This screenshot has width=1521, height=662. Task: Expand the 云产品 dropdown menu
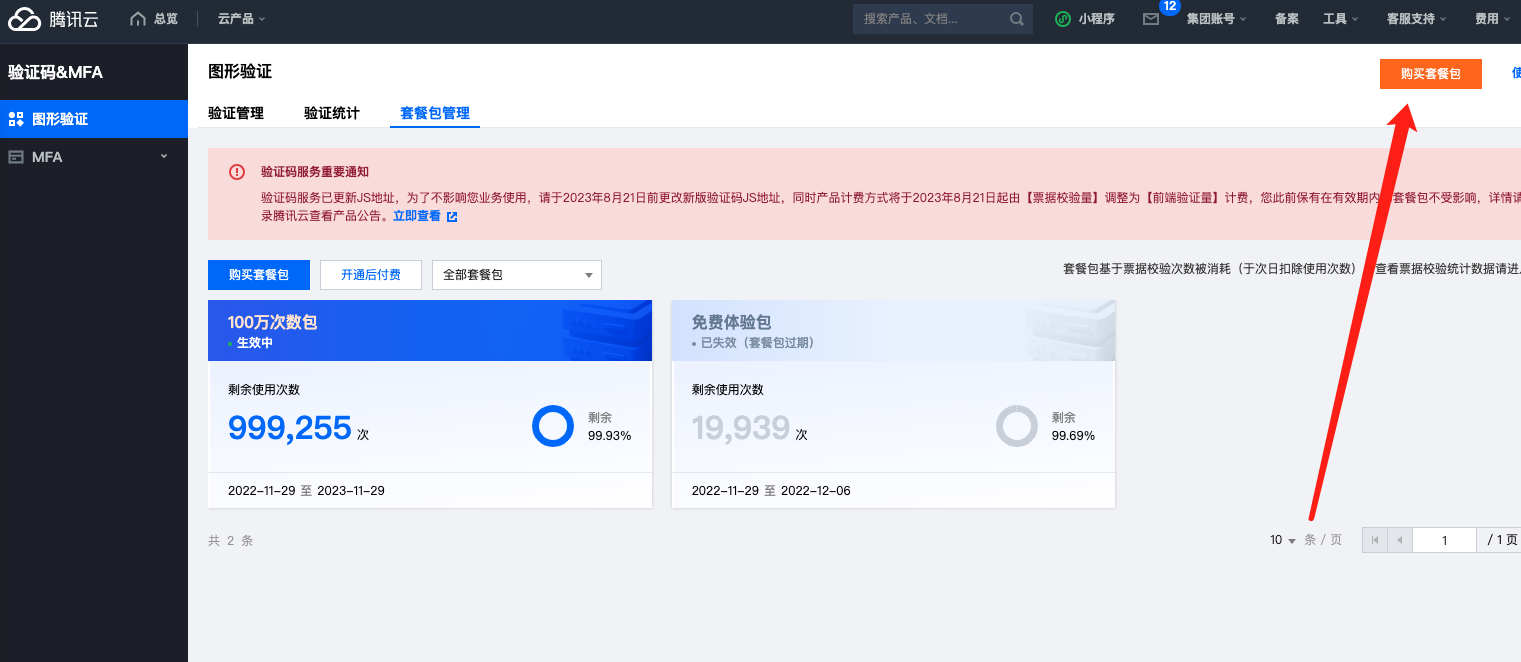pyautogui.click(x=241, y=19)
